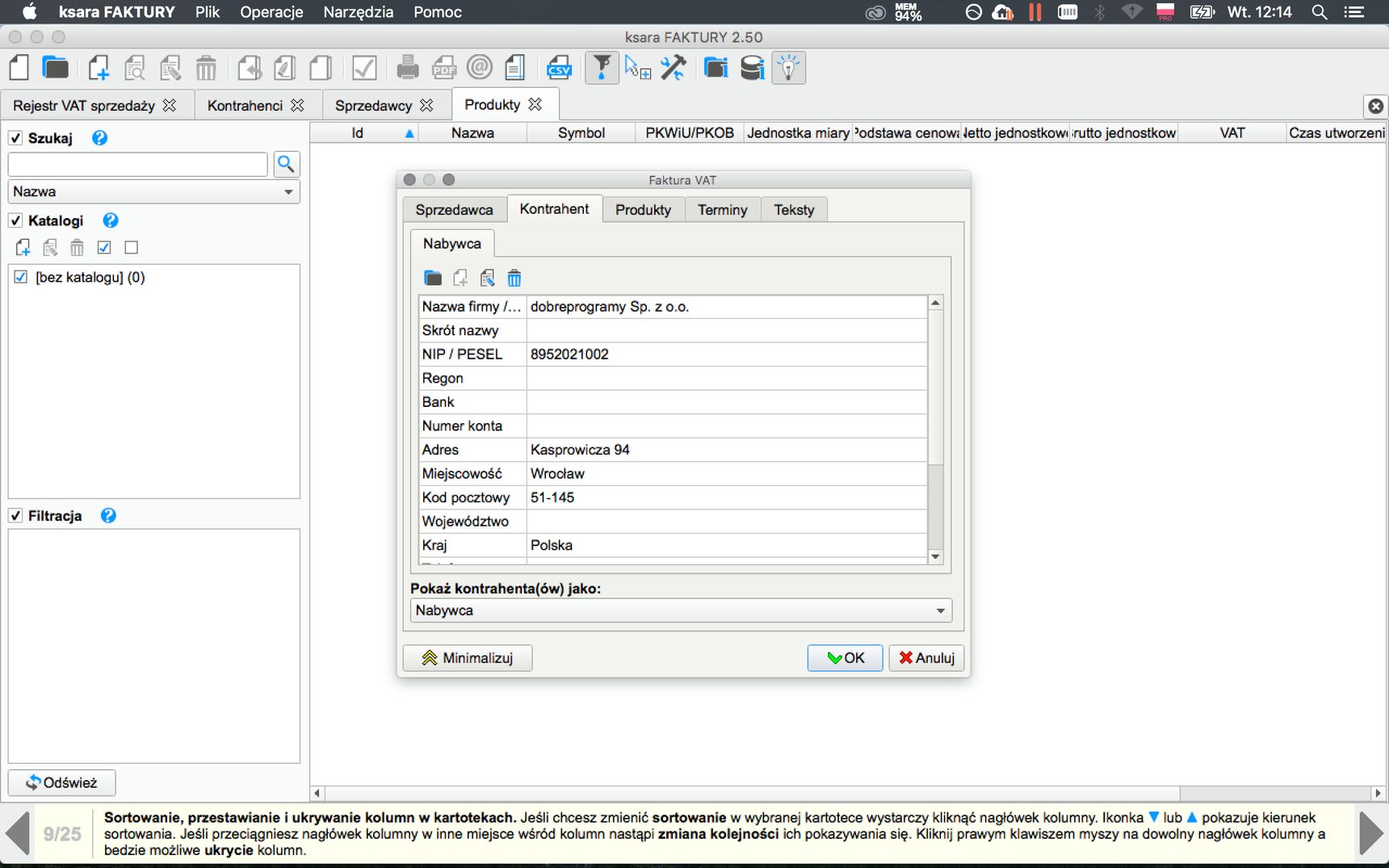Toggle the filter funnel toolbar icon
This screenshot has height=868, width=1389.
[x=602, y=68]
